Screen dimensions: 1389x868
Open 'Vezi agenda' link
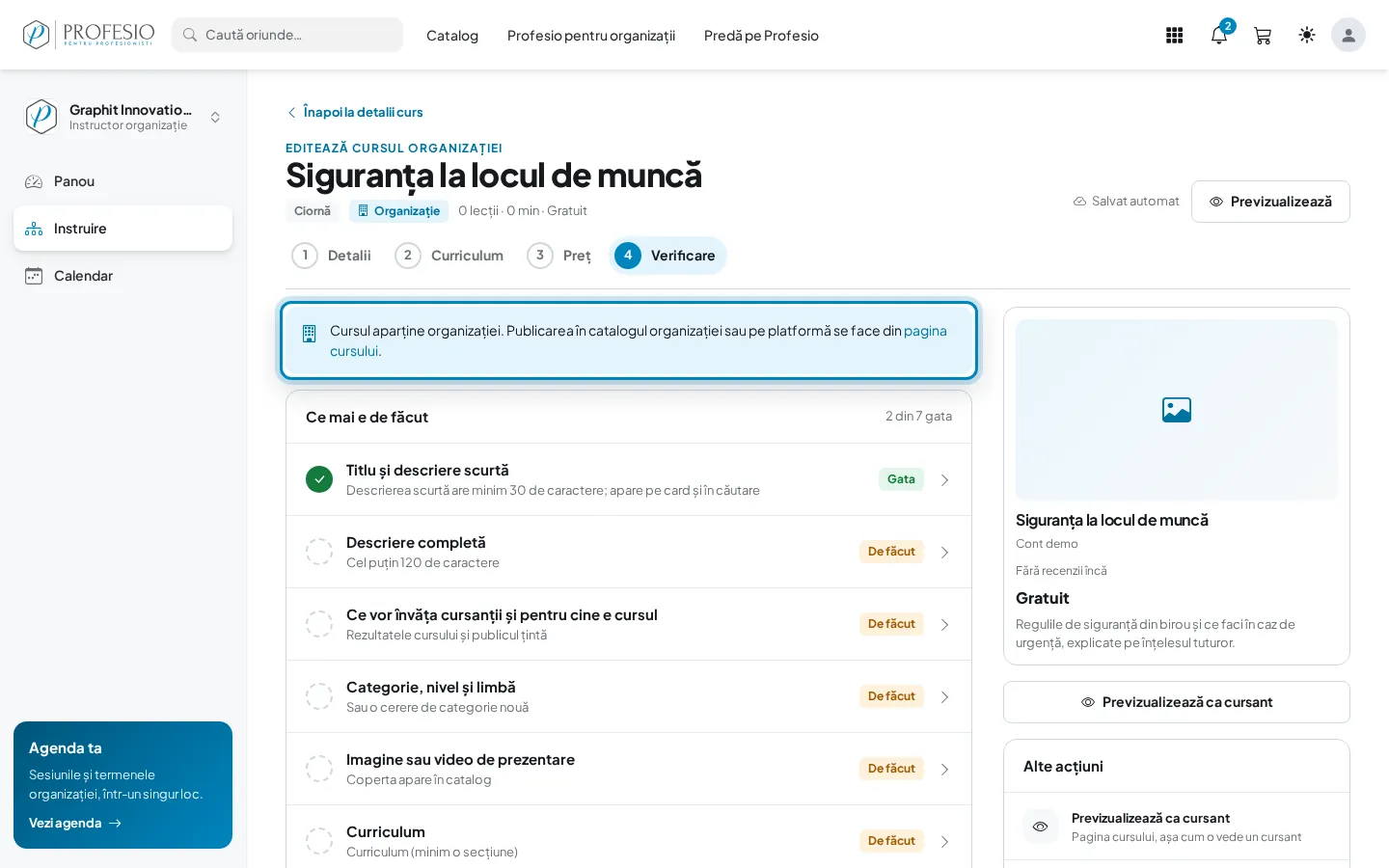point(75,823)
